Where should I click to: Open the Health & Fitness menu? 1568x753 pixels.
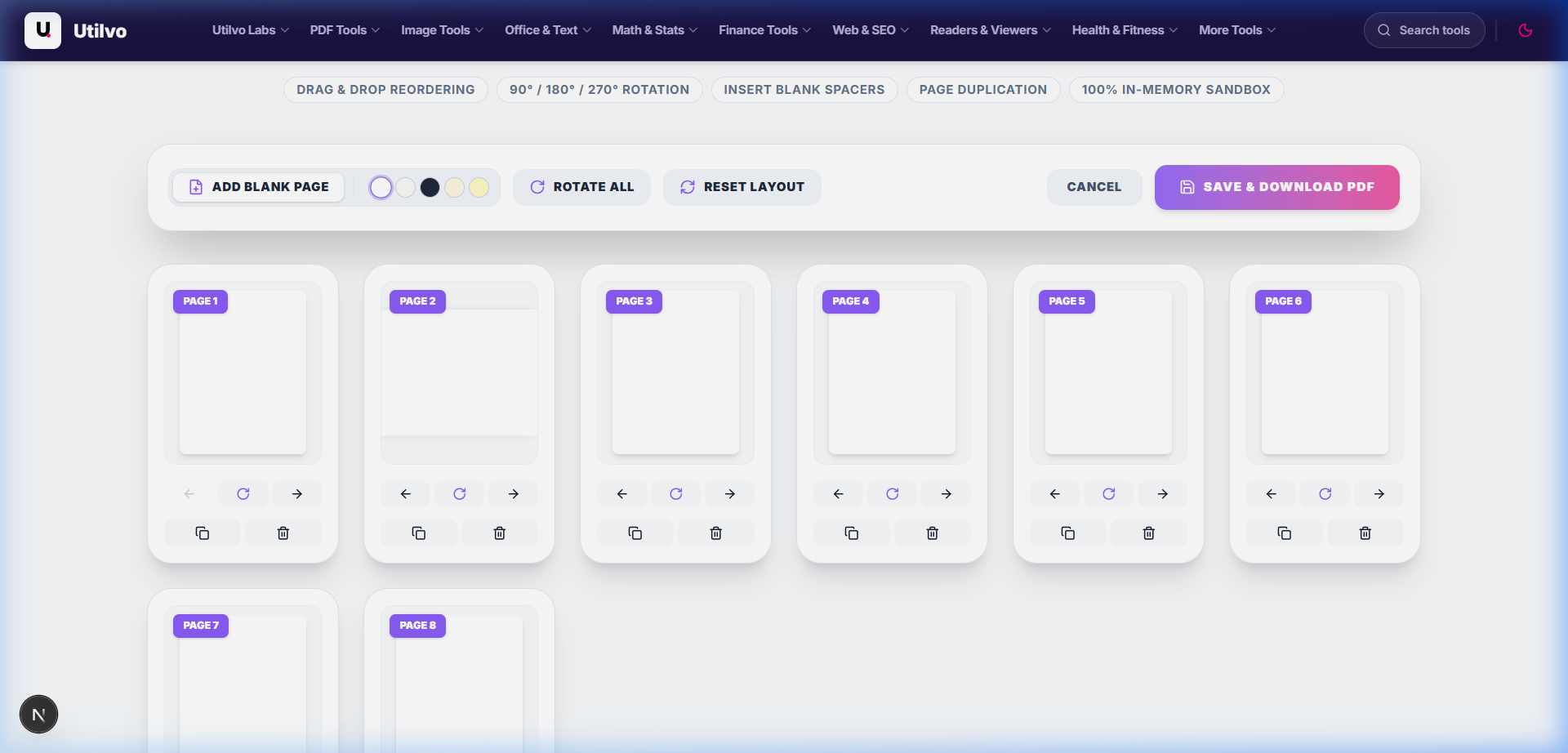pos(1125,30)
